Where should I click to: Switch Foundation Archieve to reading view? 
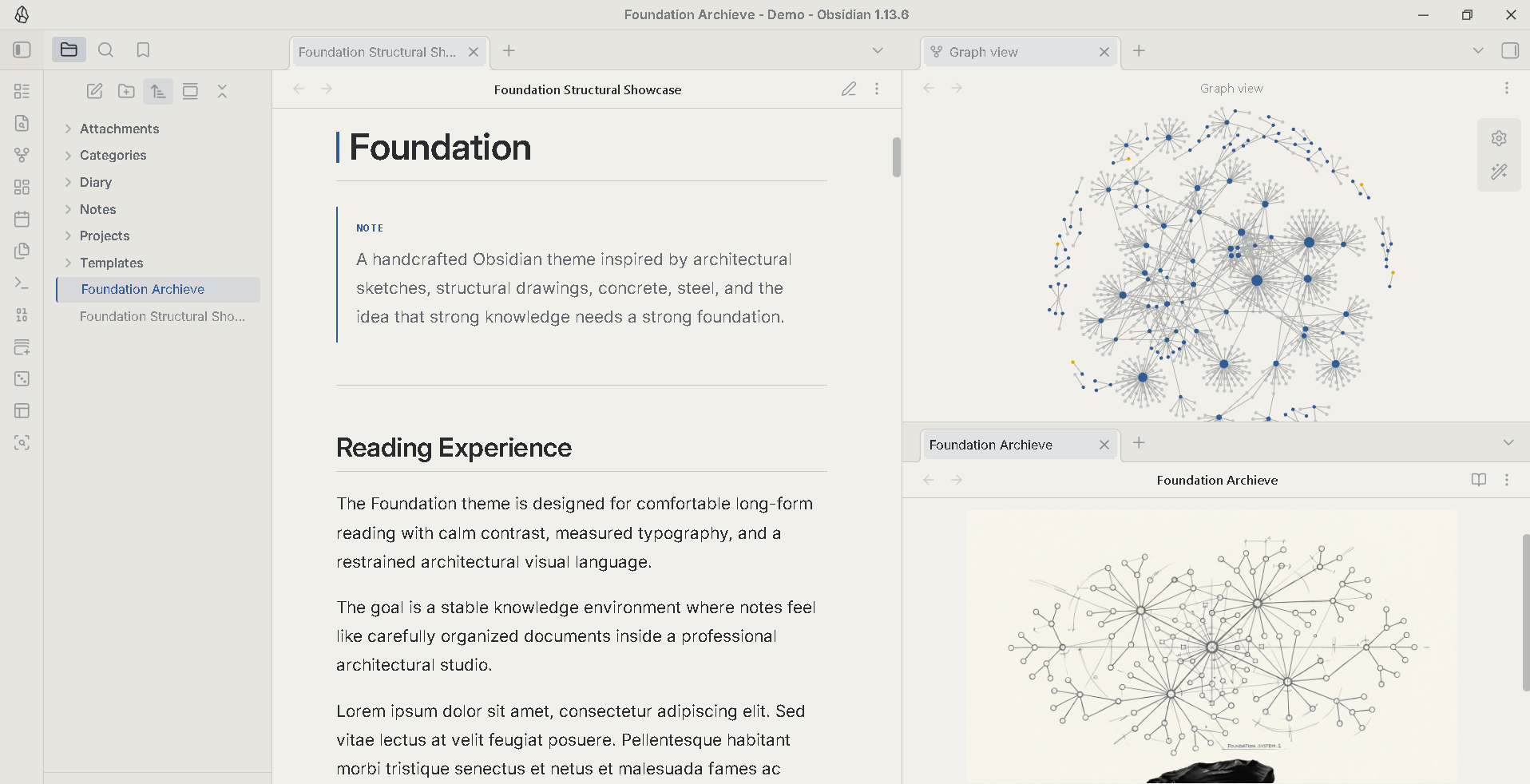point(1479,480)
